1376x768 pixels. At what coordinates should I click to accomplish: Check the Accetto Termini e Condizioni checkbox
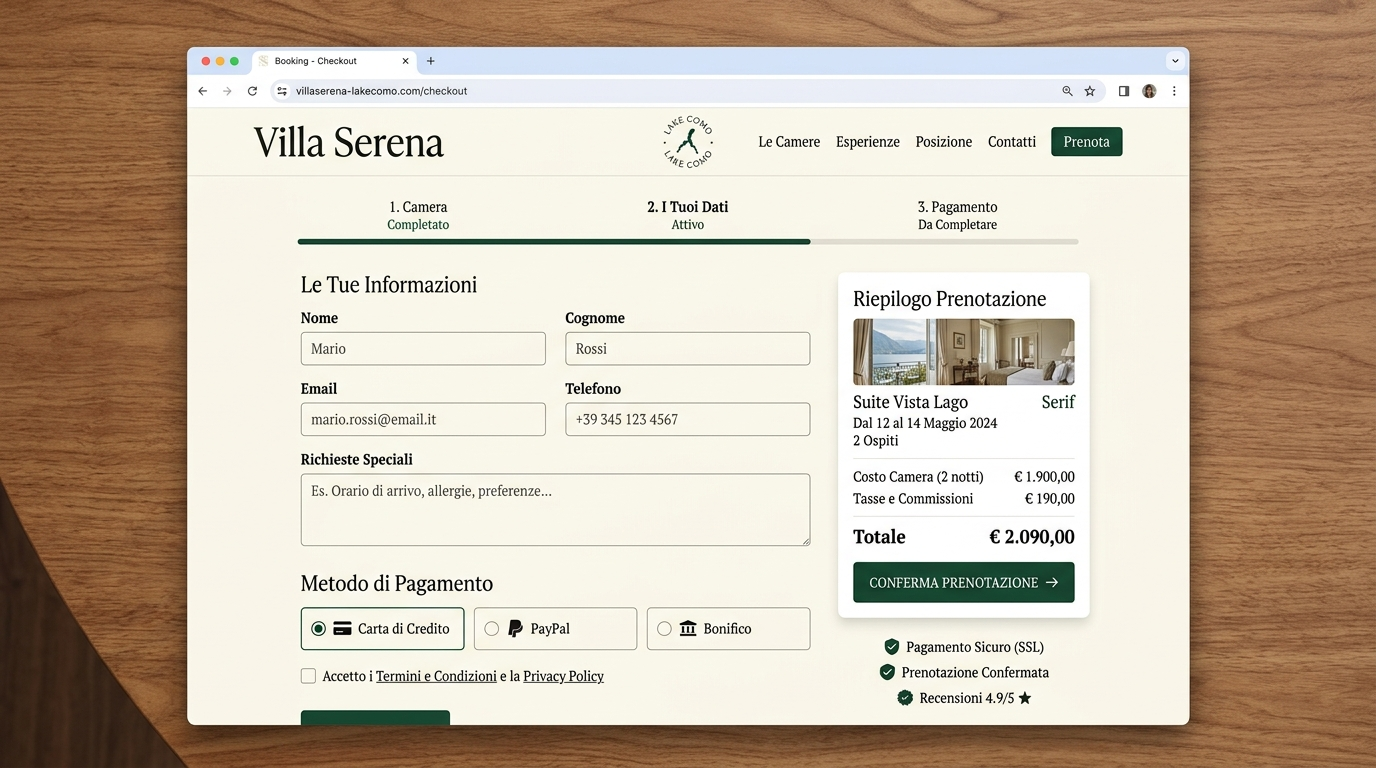pyautogui.click(x=308, y=676)
